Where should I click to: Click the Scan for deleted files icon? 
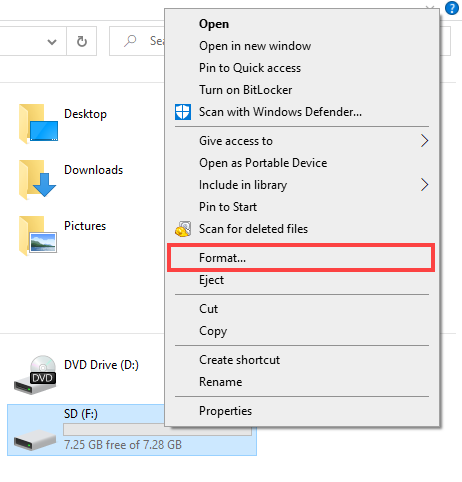click(183, 229)
